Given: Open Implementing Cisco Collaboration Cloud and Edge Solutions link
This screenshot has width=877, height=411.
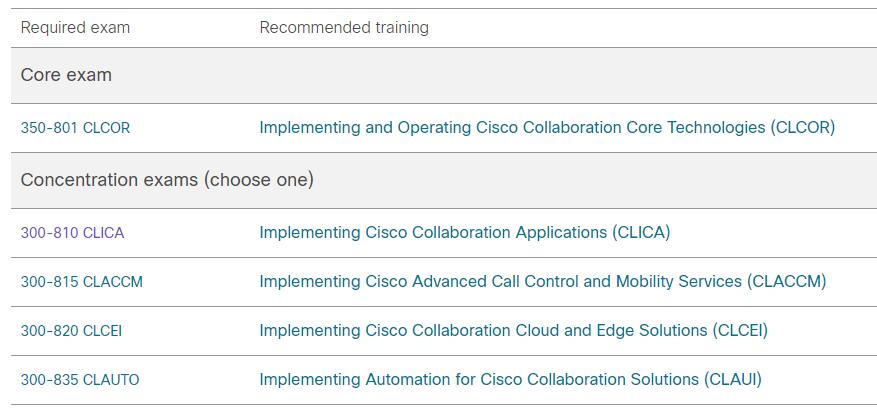Looking at the screenshot, I should pyautogui.click(x=513, y=330).
